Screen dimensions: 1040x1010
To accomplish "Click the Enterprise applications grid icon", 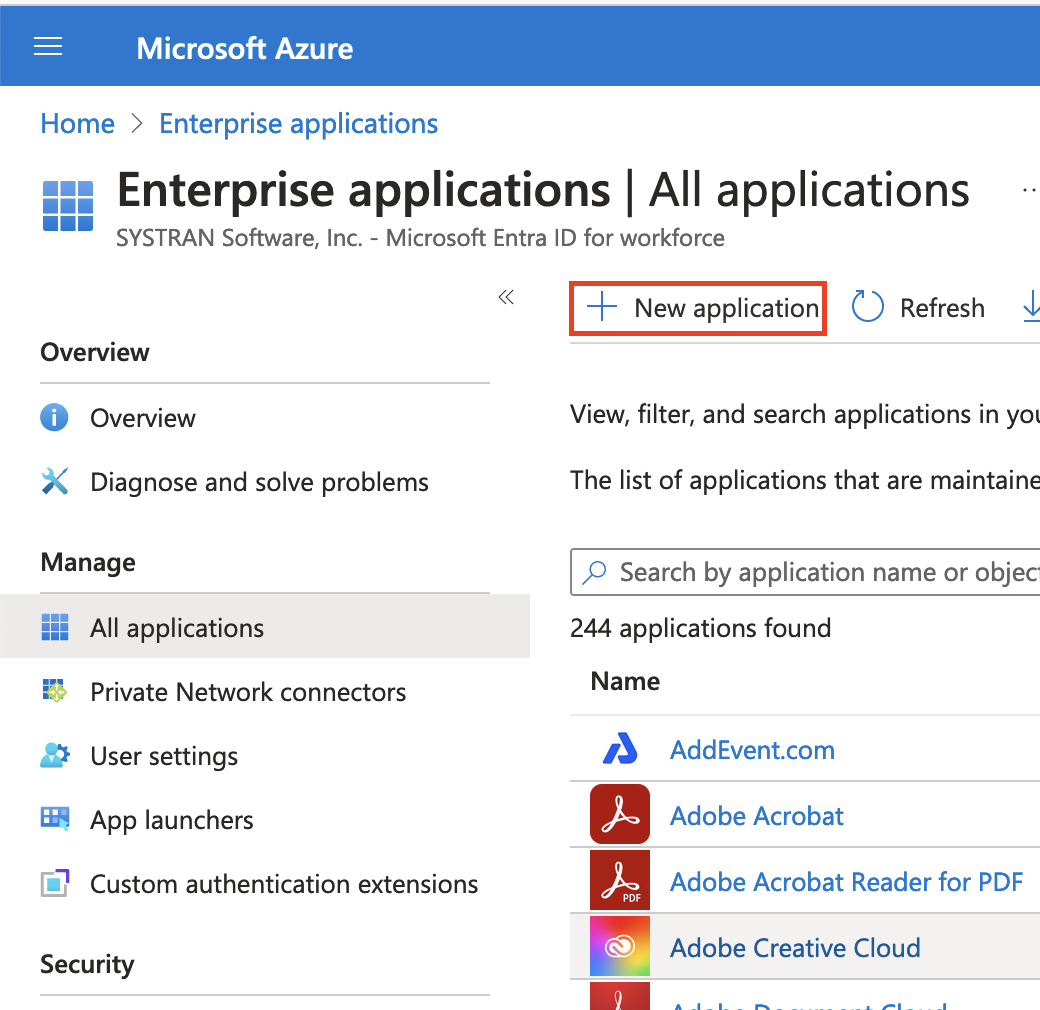I will click(x=68, y=206).
